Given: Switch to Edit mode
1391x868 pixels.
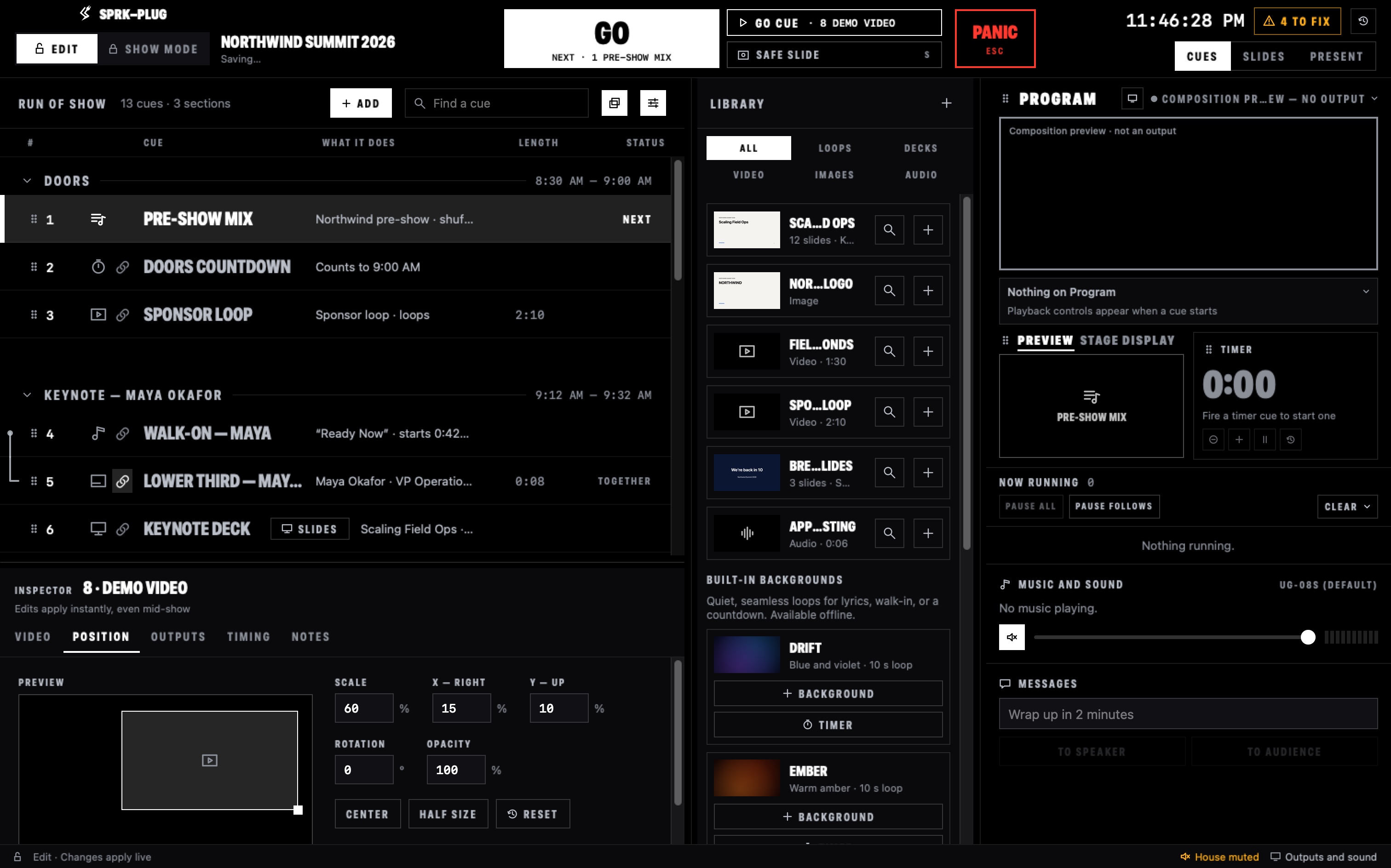Looking at the screenshot, I should tap(57, 49).
